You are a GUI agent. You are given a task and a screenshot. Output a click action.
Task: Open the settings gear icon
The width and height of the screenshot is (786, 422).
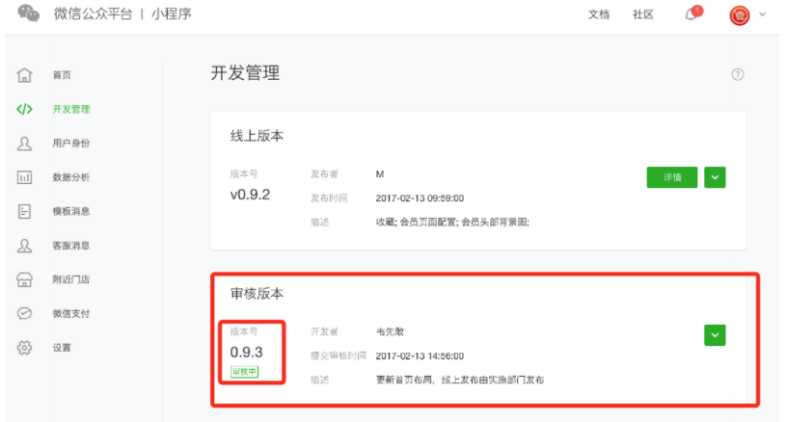(24, 347)
